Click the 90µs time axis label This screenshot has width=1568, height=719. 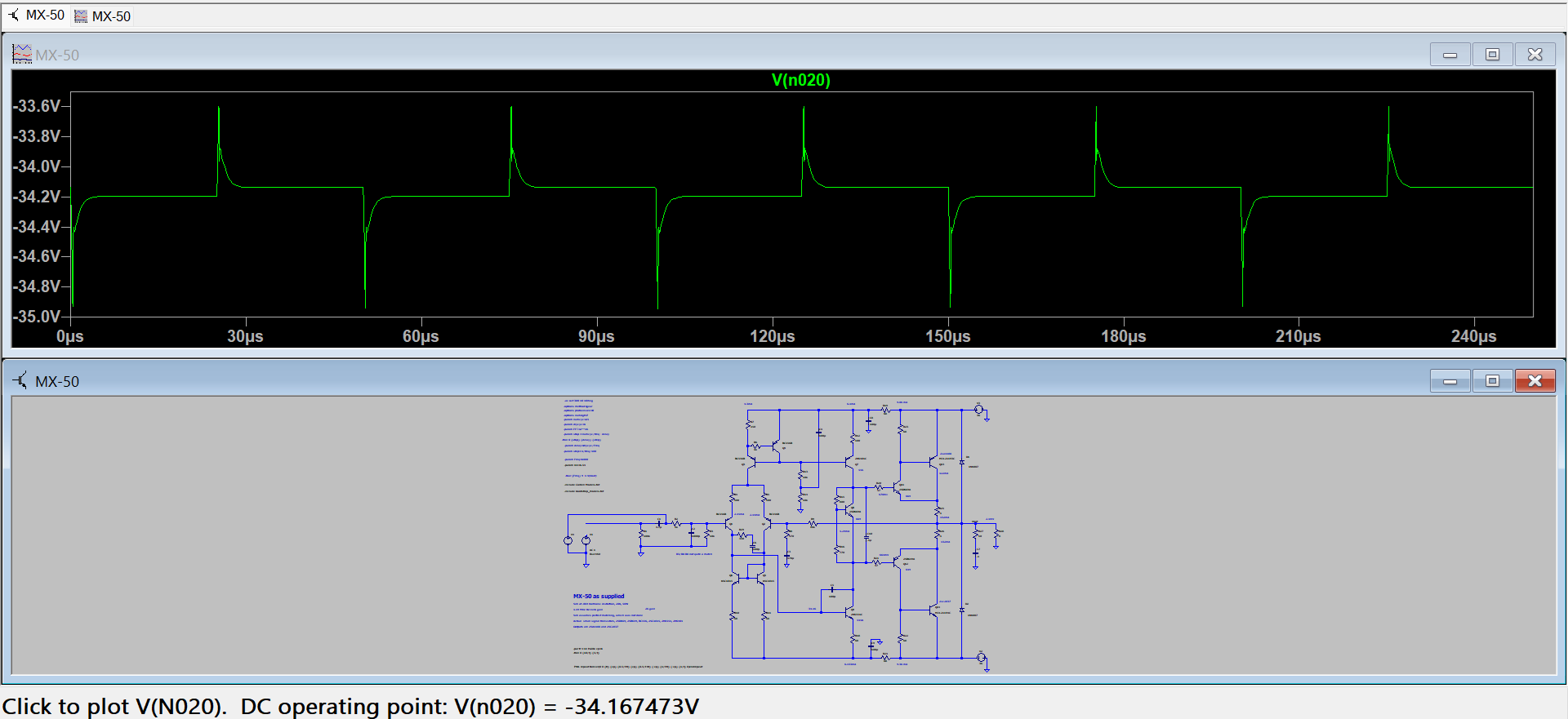(596, 336)
